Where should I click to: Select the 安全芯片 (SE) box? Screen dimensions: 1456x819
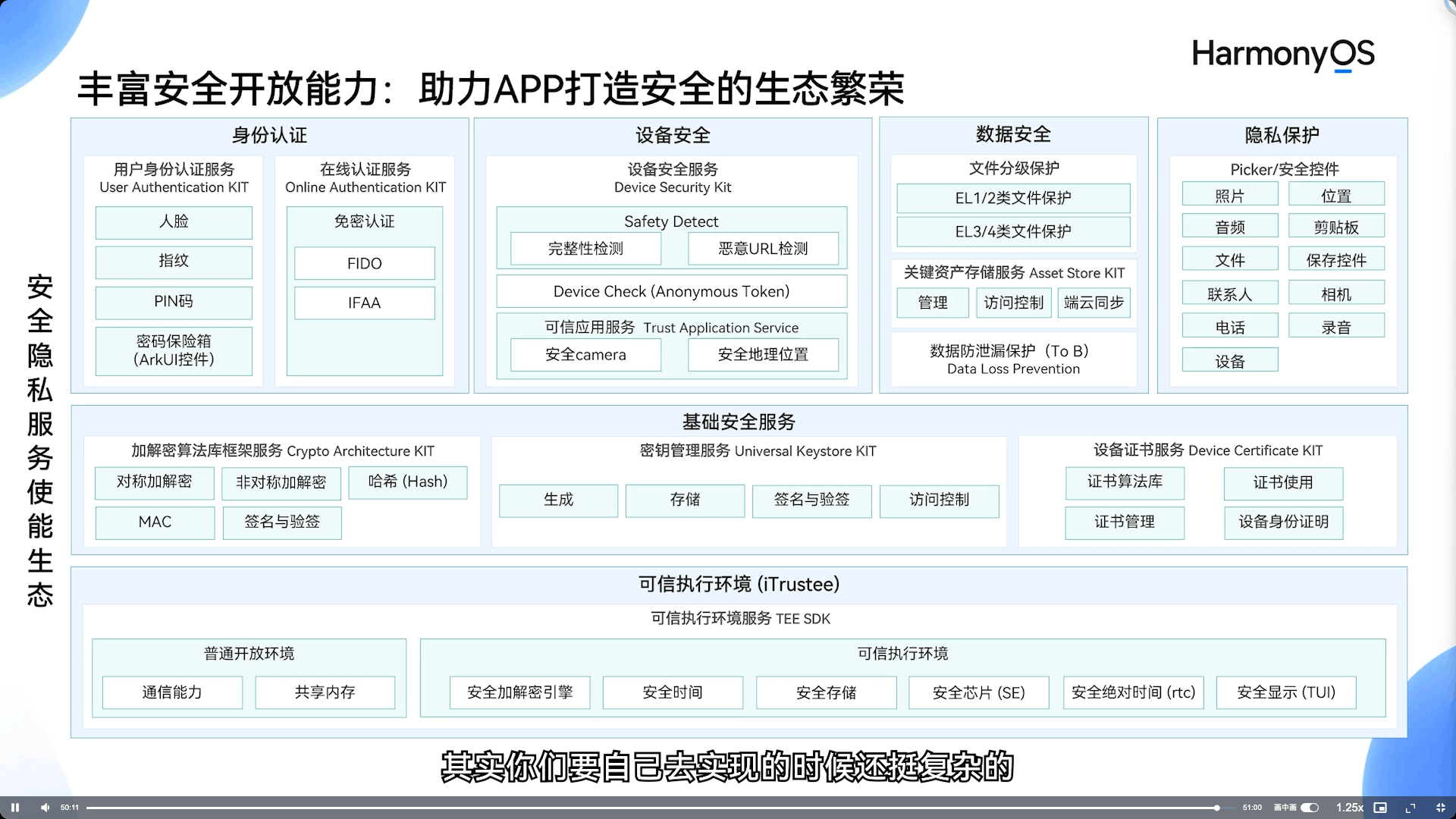click(978, 692)
